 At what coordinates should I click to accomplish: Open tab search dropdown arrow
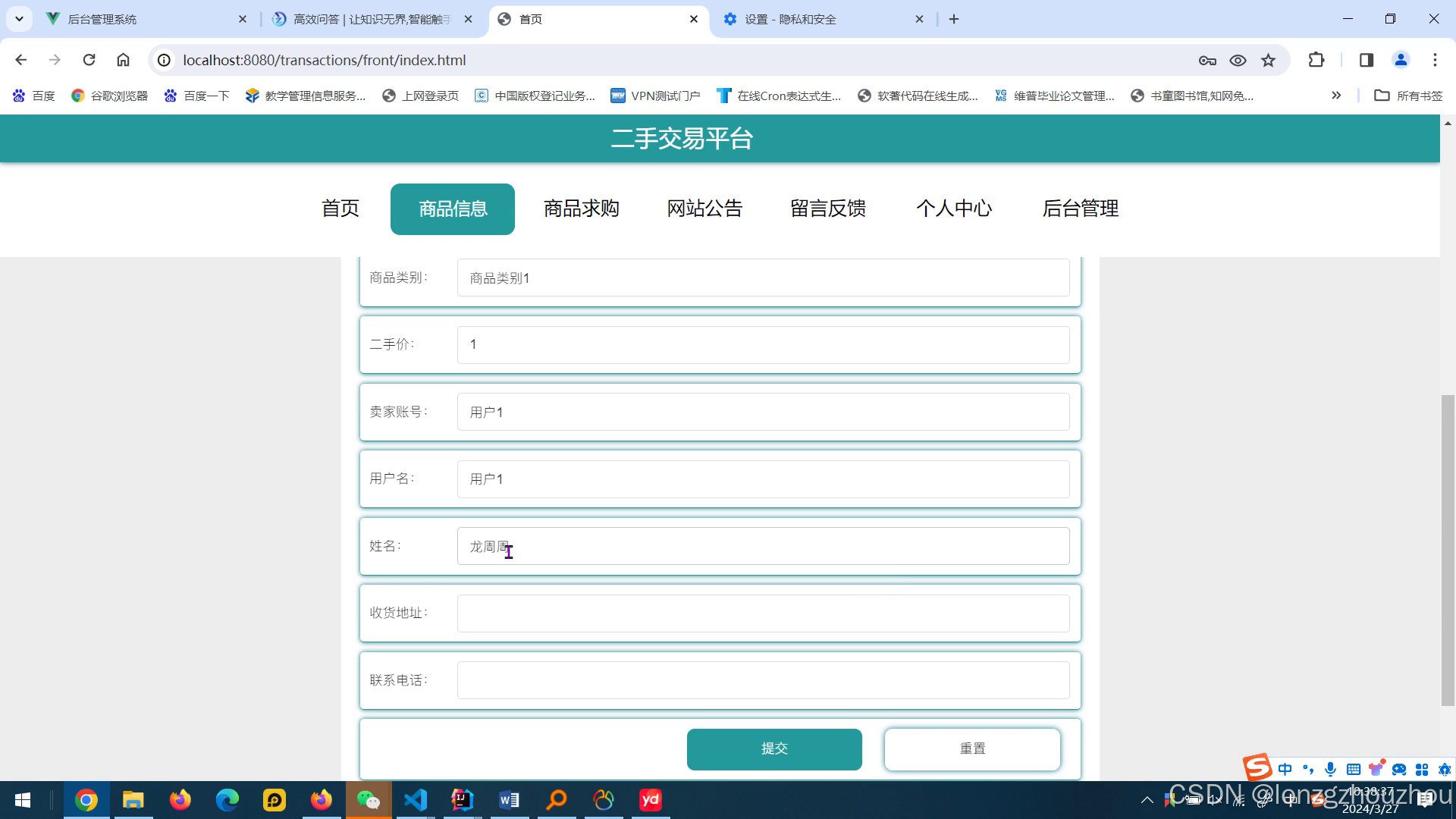(x=19, y=19)
